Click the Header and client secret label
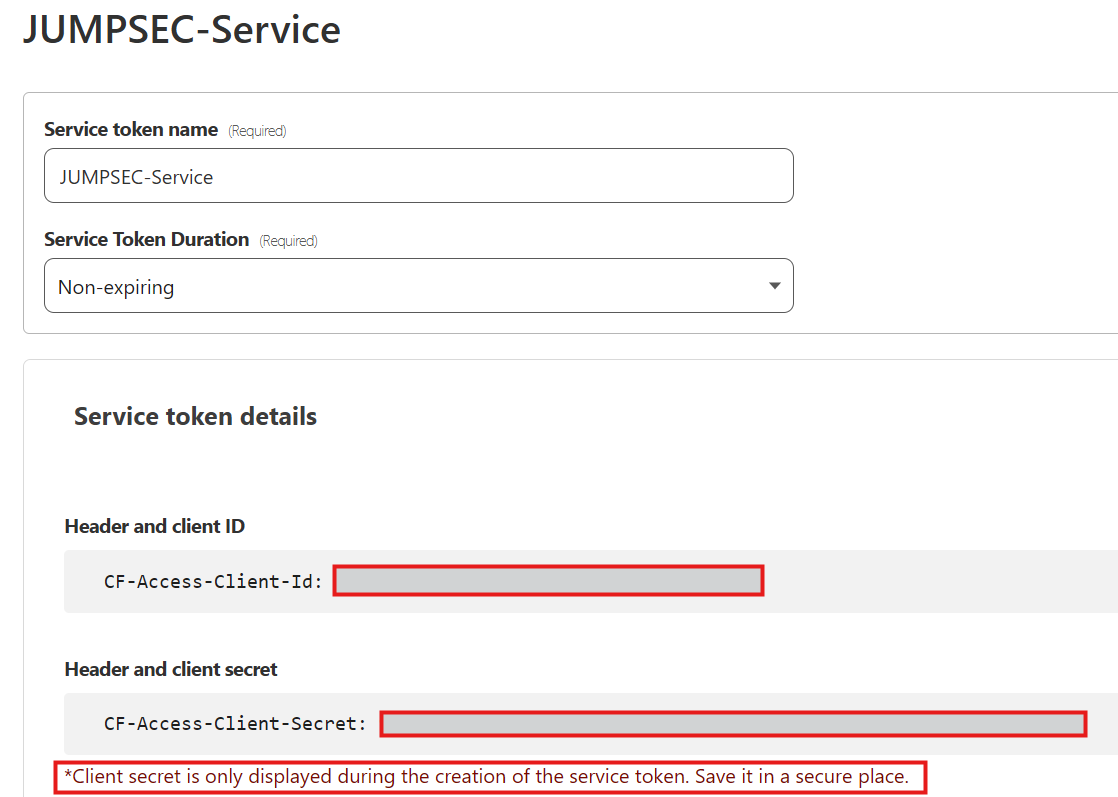 [171, 669]
